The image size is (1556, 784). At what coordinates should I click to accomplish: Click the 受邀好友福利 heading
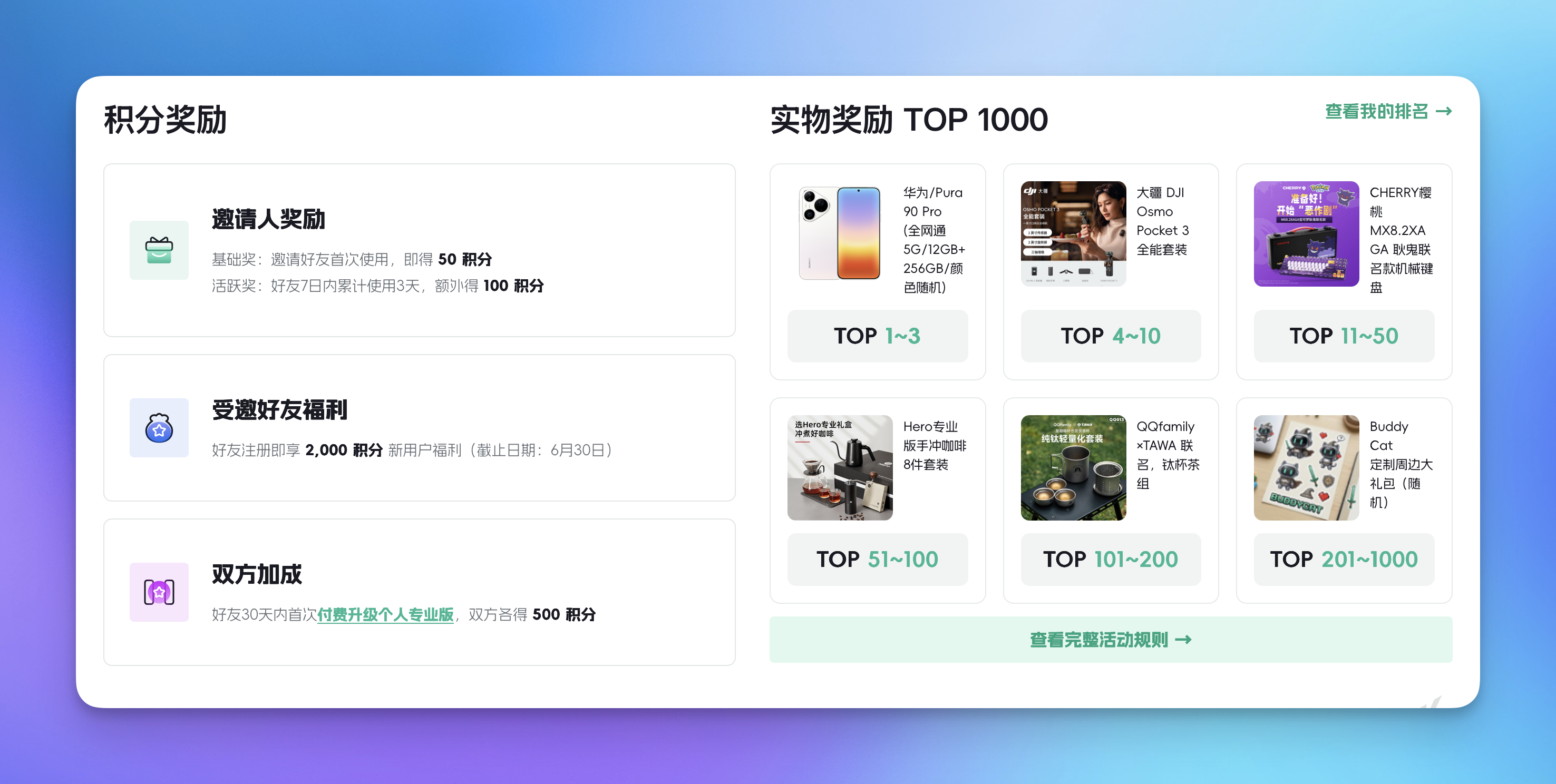279,409
